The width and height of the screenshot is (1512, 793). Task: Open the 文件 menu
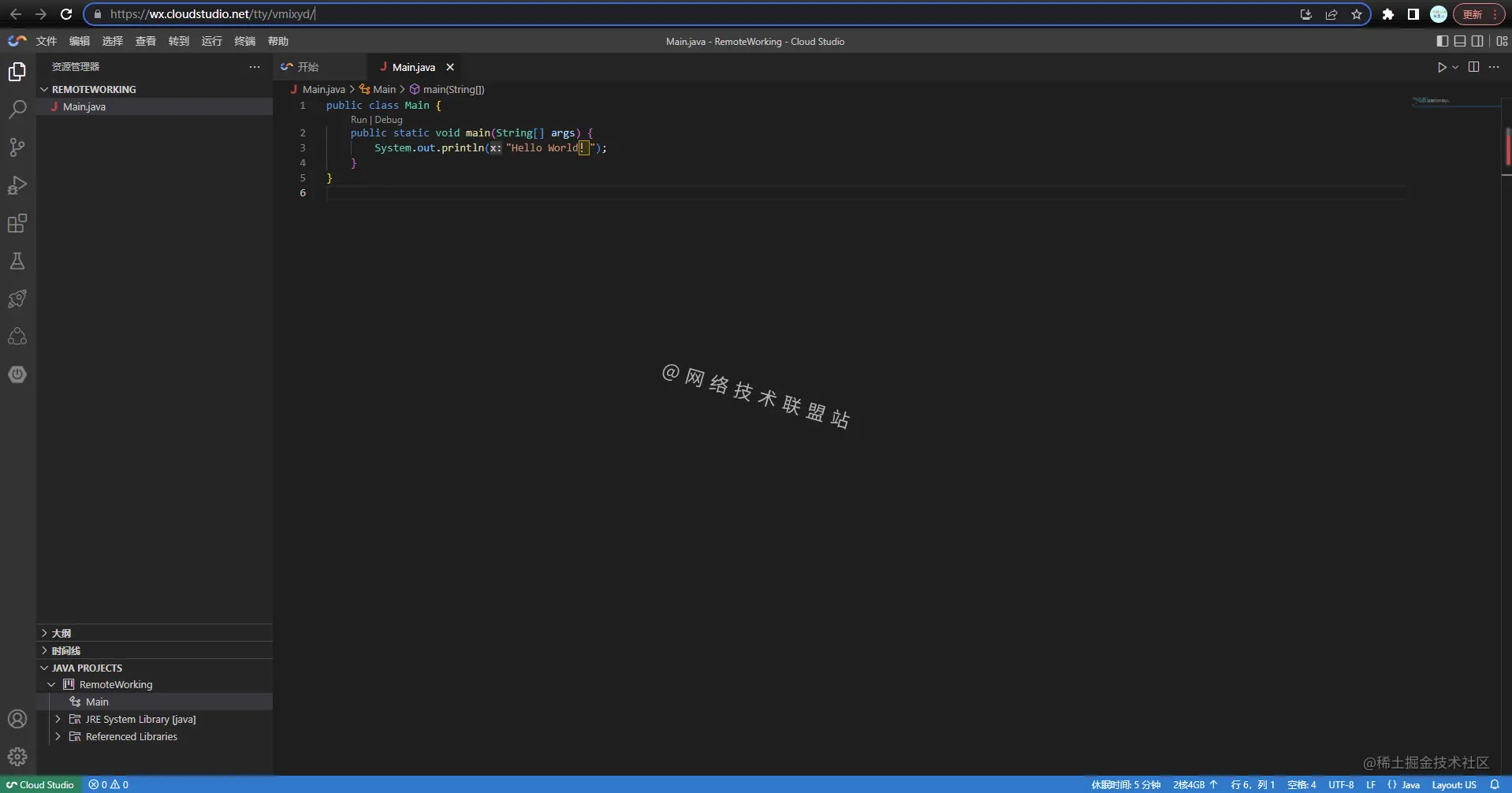tap(47, 41)
